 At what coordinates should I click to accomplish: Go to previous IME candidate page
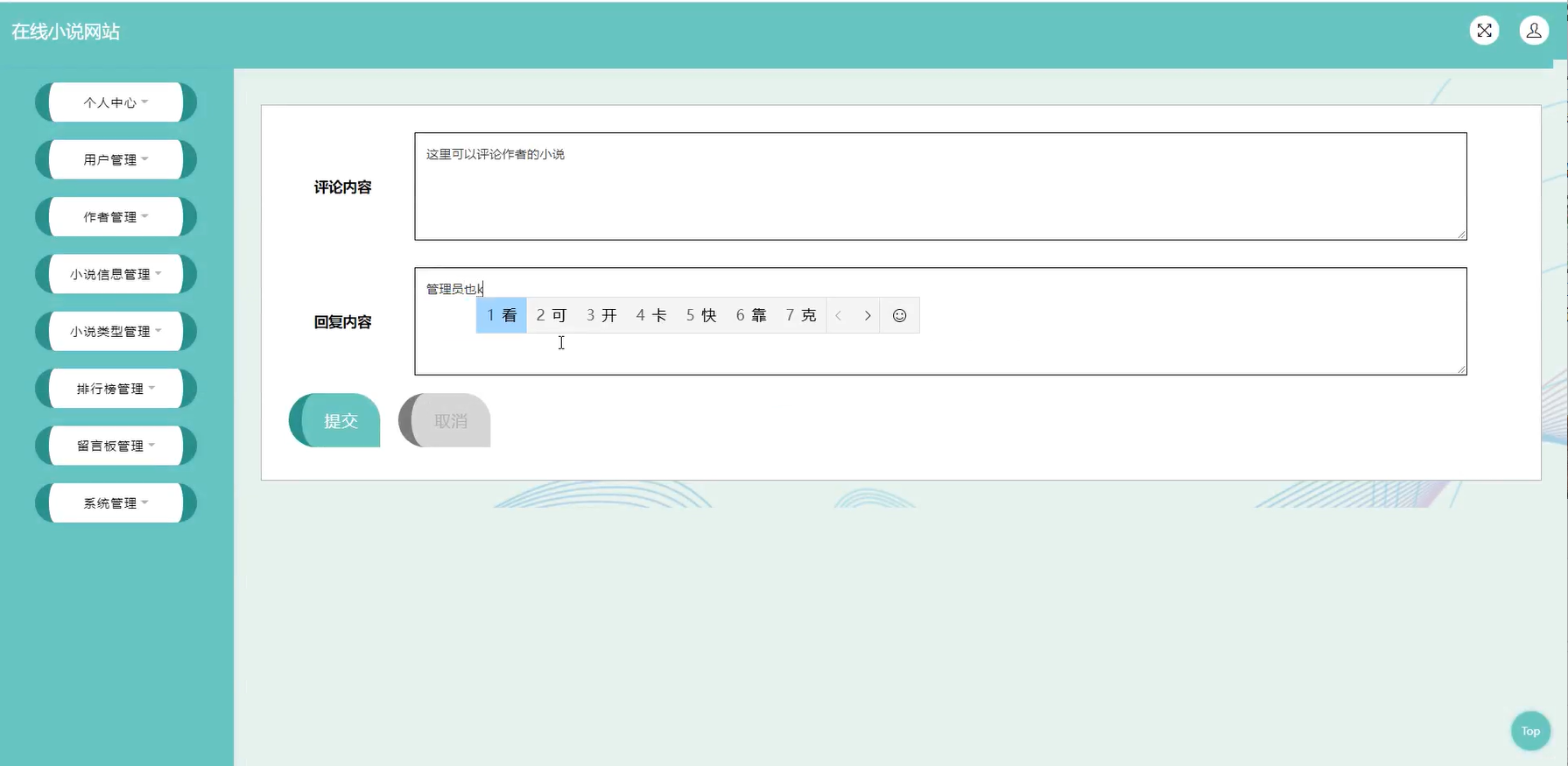[839, 315]
